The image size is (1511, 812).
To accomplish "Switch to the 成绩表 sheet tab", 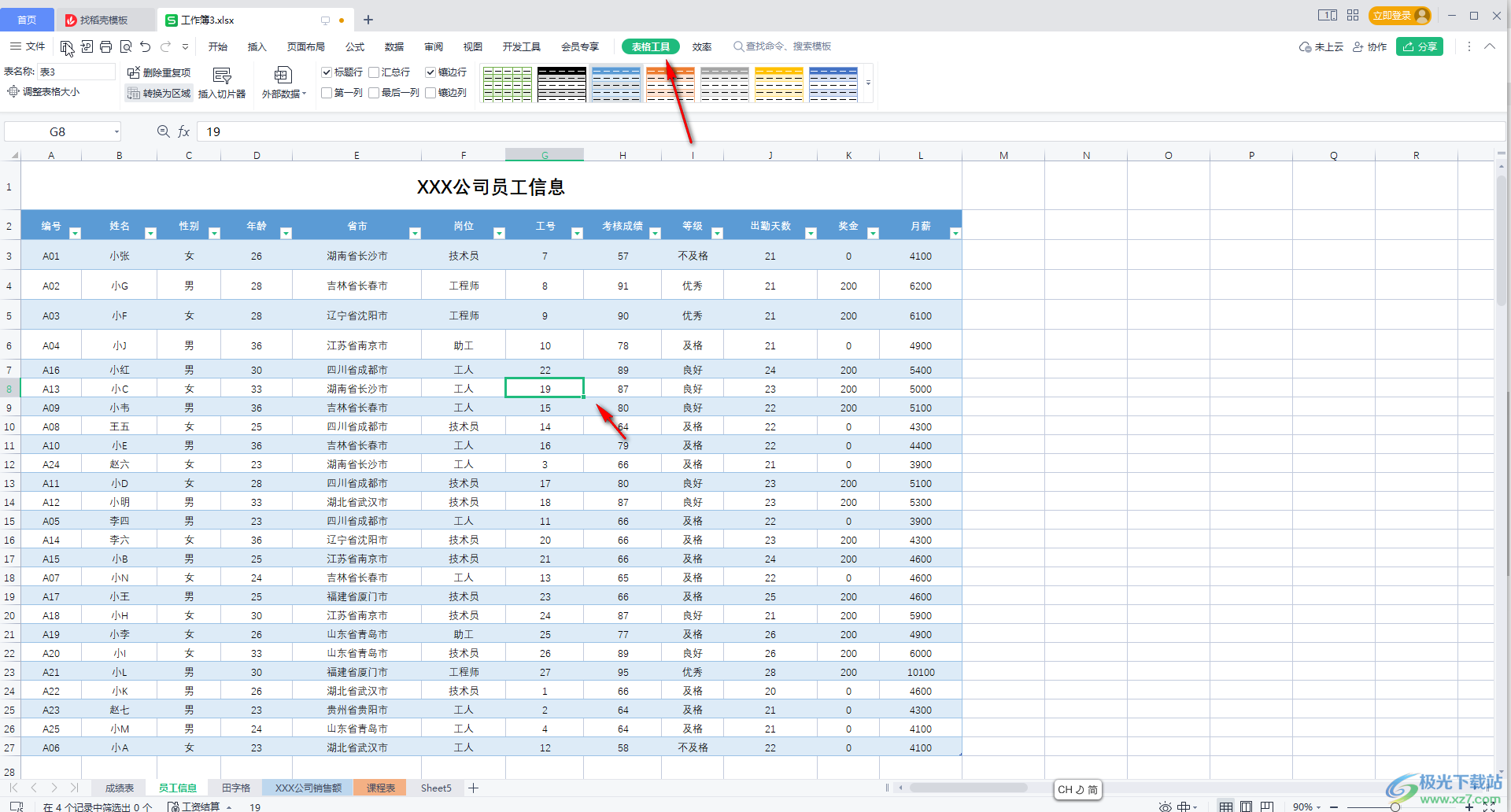I will point(120,788).
